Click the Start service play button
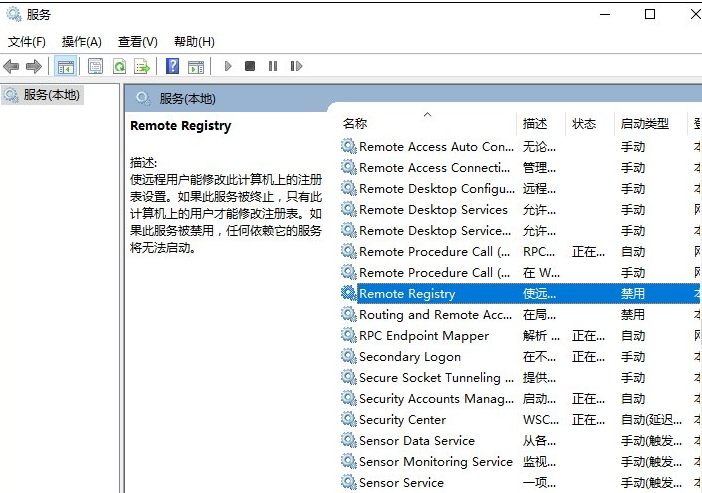Viewport: 702px width, 493px height. 228,66
